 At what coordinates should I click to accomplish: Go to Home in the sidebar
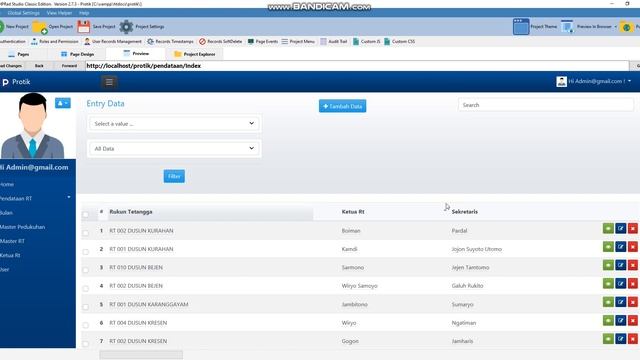(x=7, y=184)
